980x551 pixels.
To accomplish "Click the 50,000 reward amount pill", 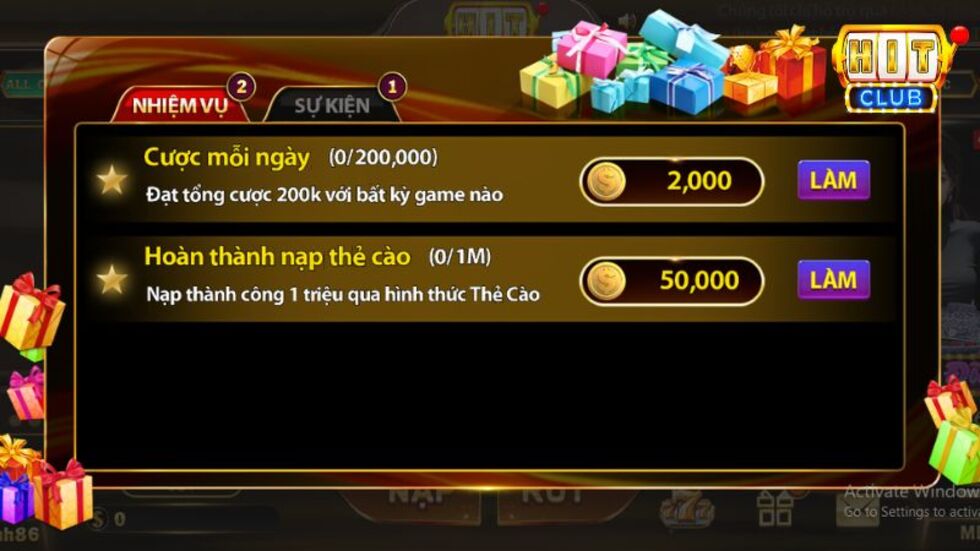I will [672, 281].
